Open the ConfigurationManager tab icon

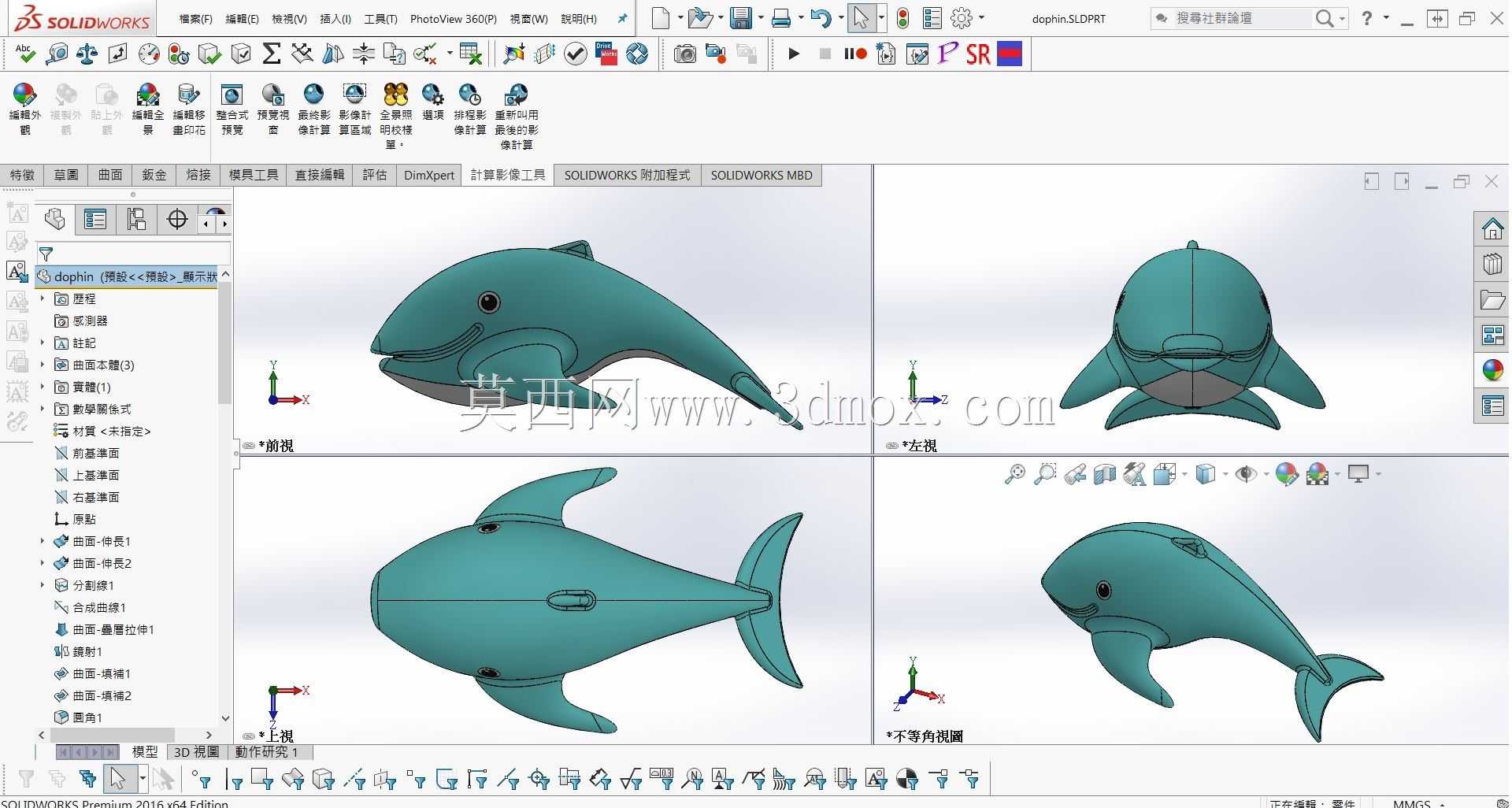[136, 219]
